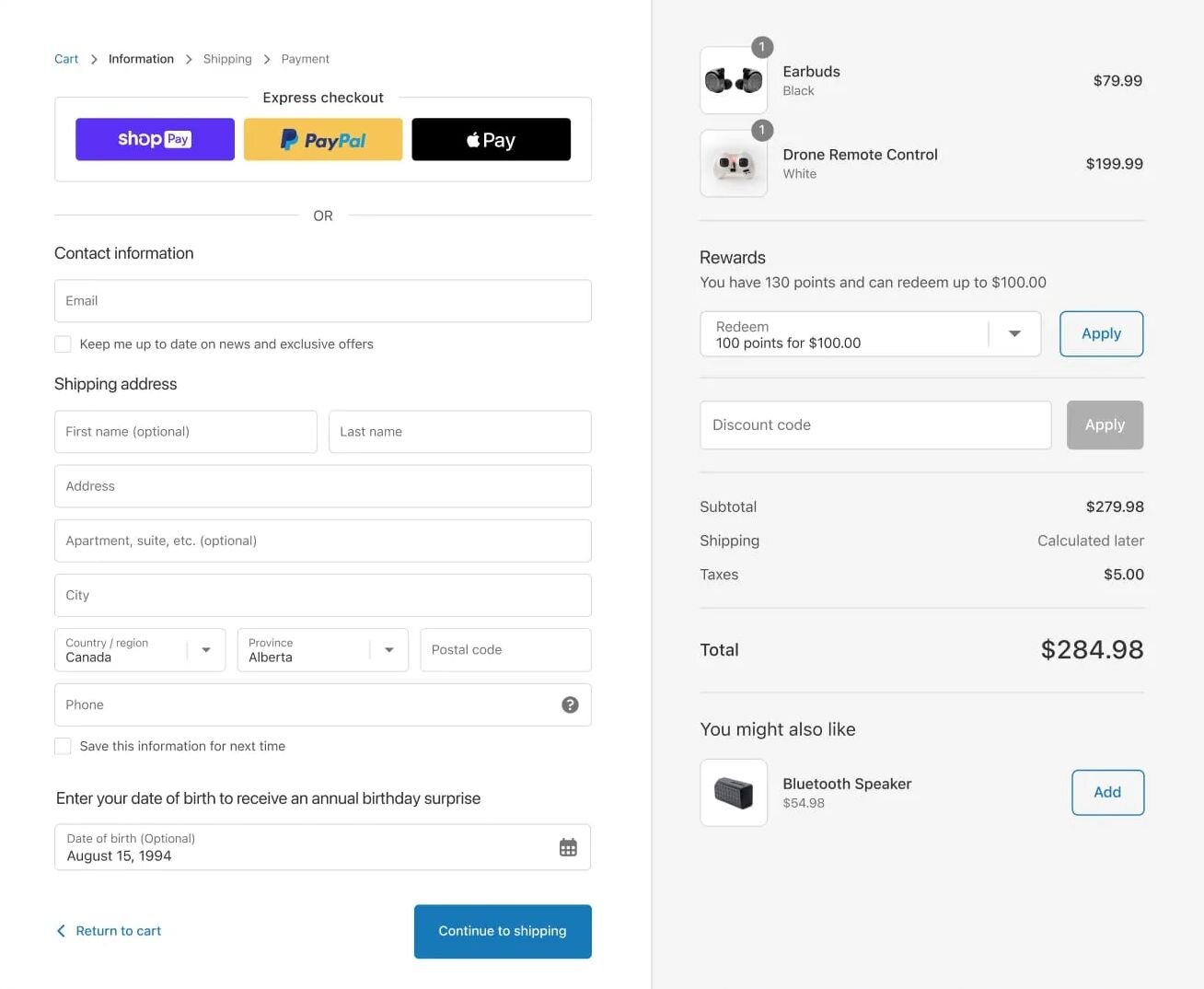Screen dimensions: 1204x989
Task: Open the Redeem points dropdown
Action: click(1014, 333)
